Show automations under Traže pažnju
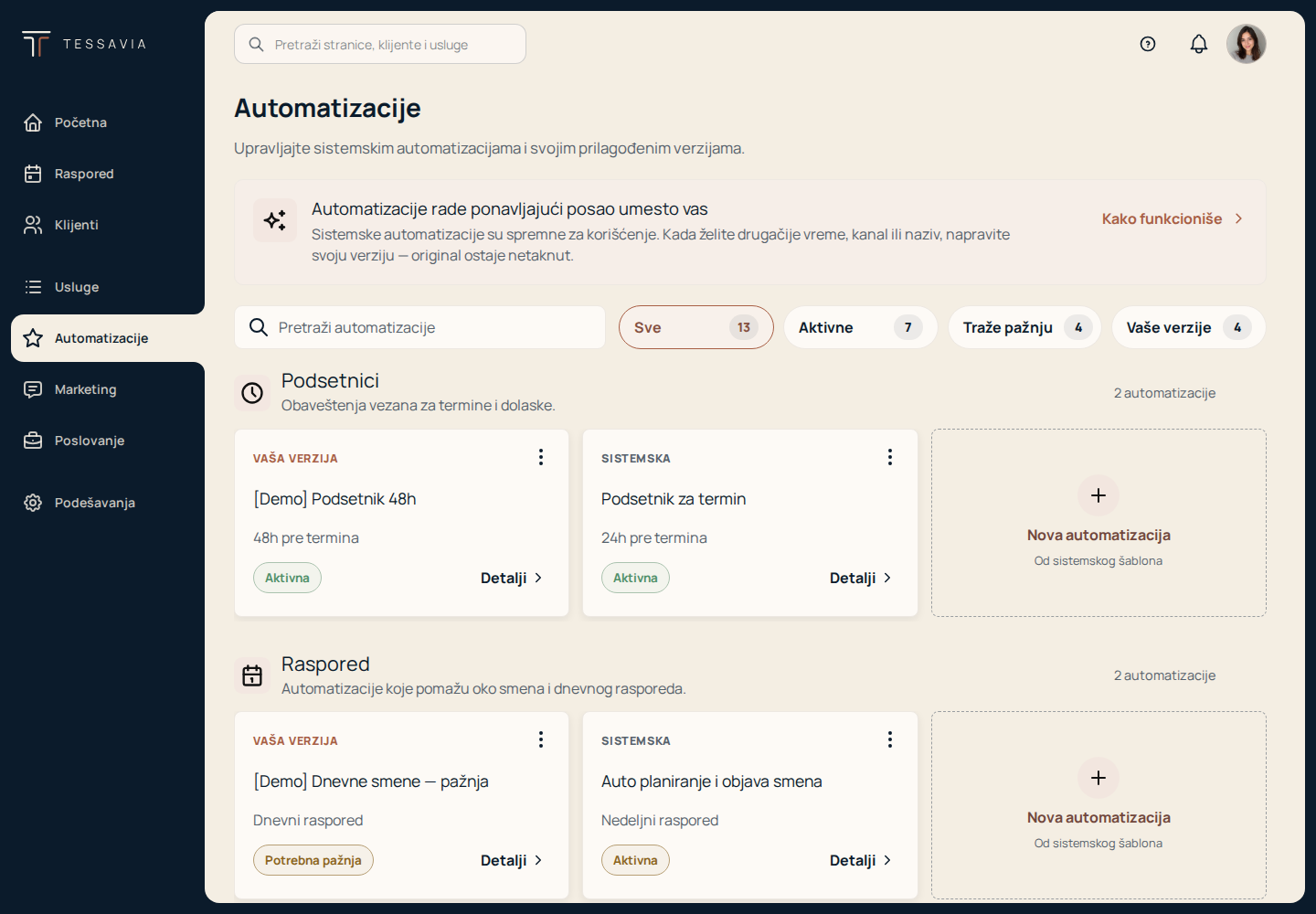1316x914 pixels. (1024, 327)
